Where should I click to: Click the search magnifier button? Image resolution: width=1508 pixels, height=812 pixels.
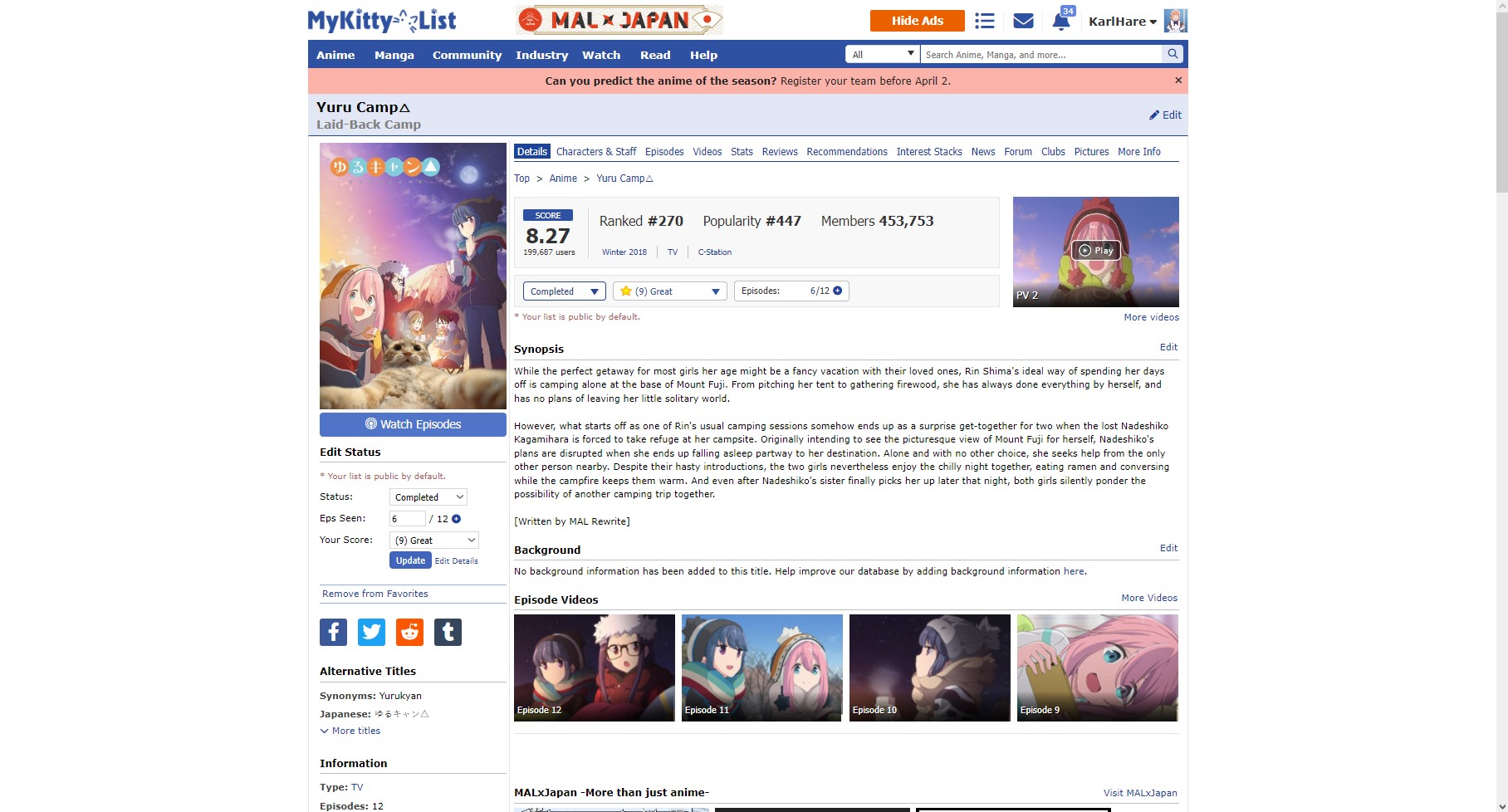point(1173,54)
